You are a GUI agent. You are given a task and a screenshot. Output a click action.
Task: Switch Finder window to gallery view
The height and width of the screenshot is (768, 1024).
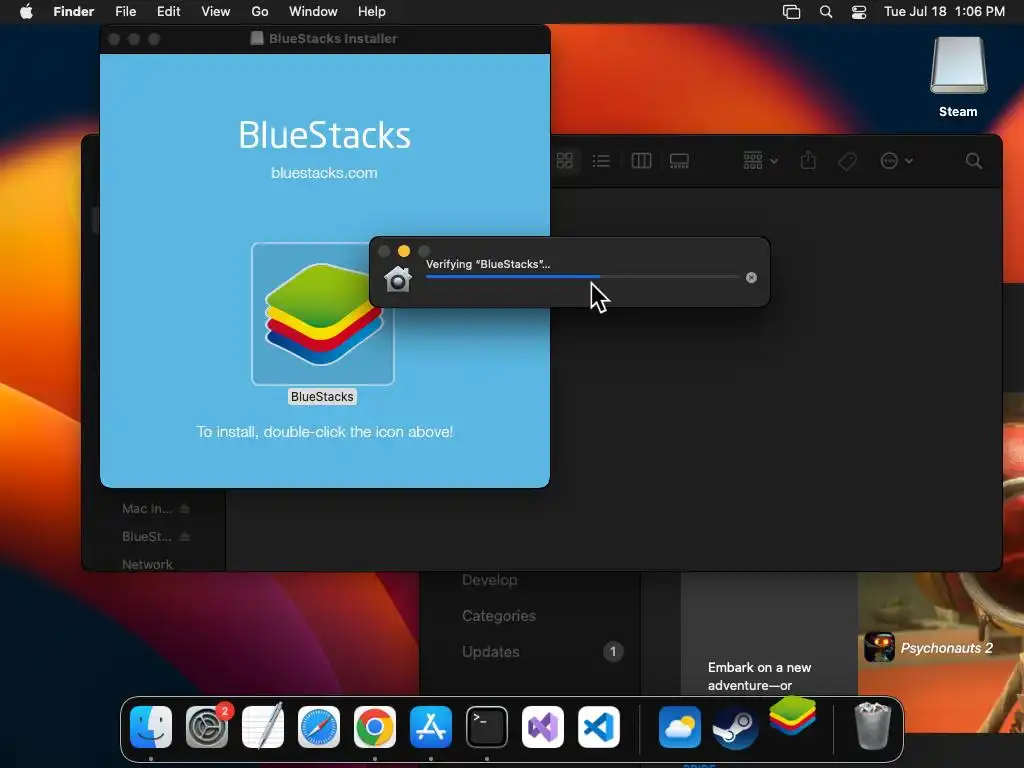(679, 161)
